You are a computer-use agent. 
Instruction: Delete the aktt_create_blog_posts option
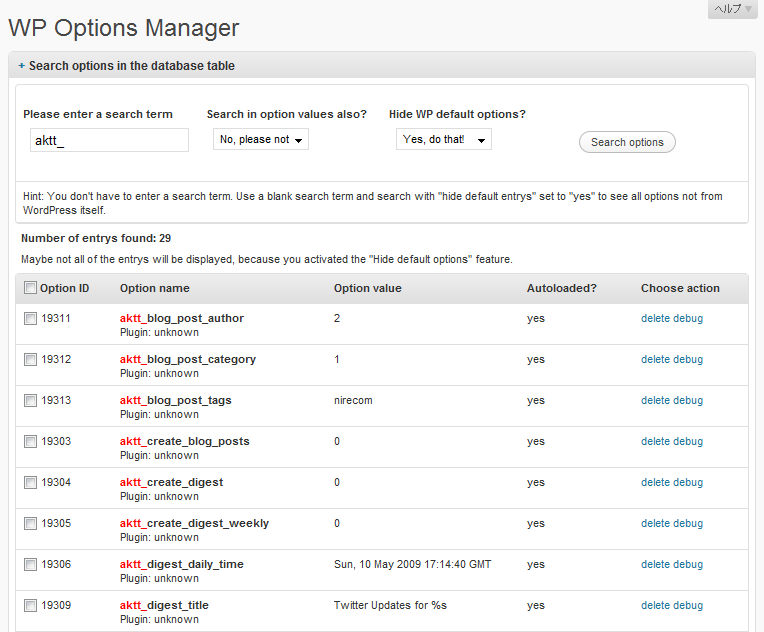tap(655, 441)
